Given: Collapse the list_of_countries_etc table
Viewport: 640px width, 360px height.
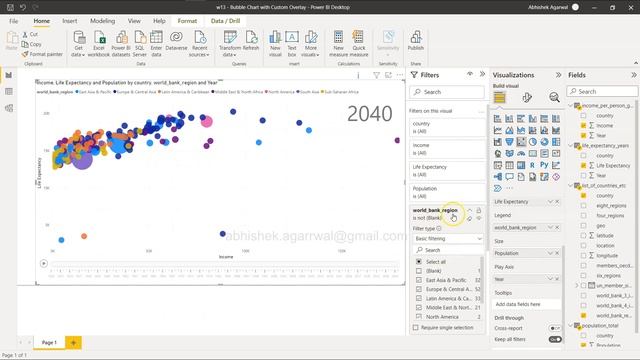Looking at the screenshot, I should [571, 185].
